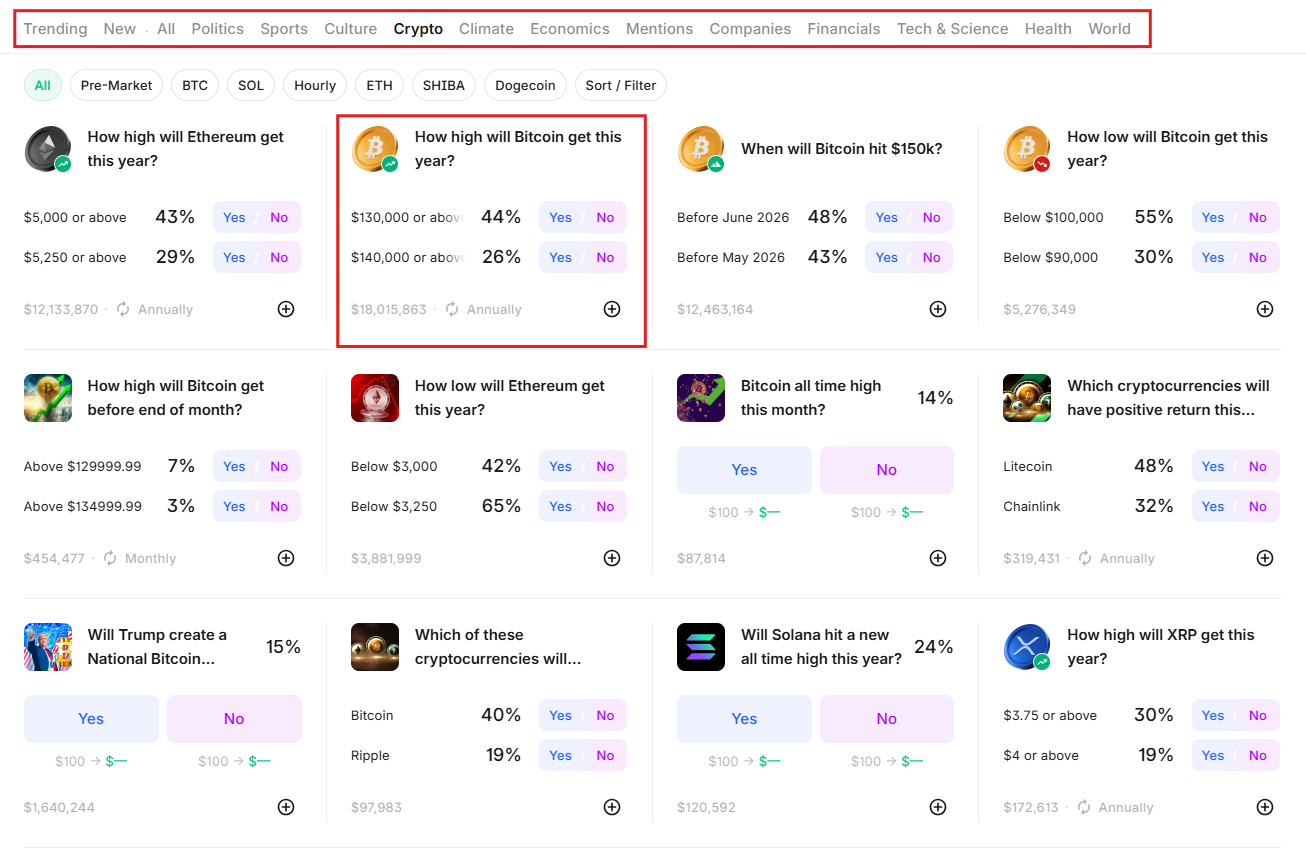Open the Sort / Filter options

pyautogui.click(x=620, y=85)
